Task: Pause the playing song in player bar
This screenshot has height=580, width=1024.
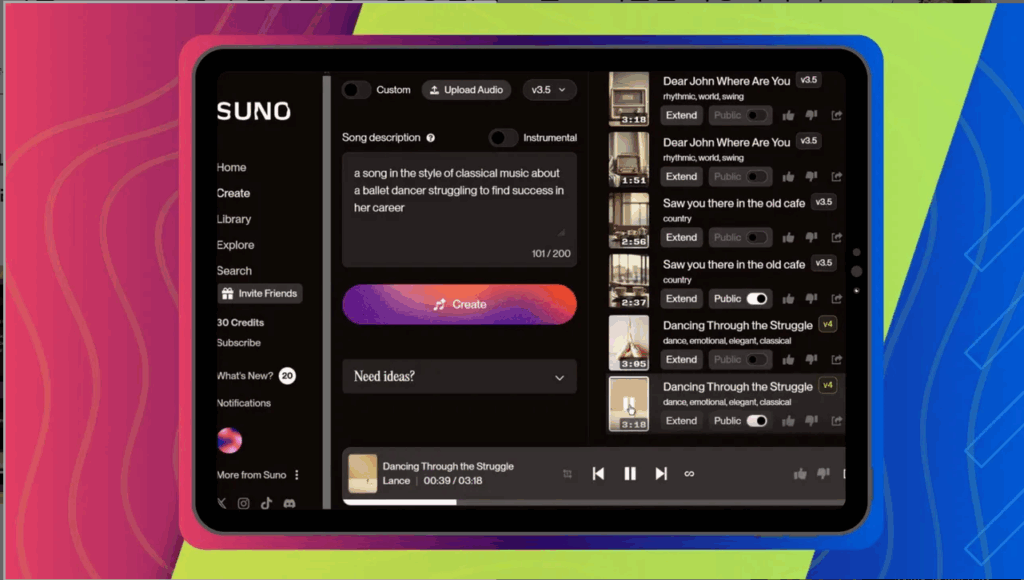Action: pos(630,474)
